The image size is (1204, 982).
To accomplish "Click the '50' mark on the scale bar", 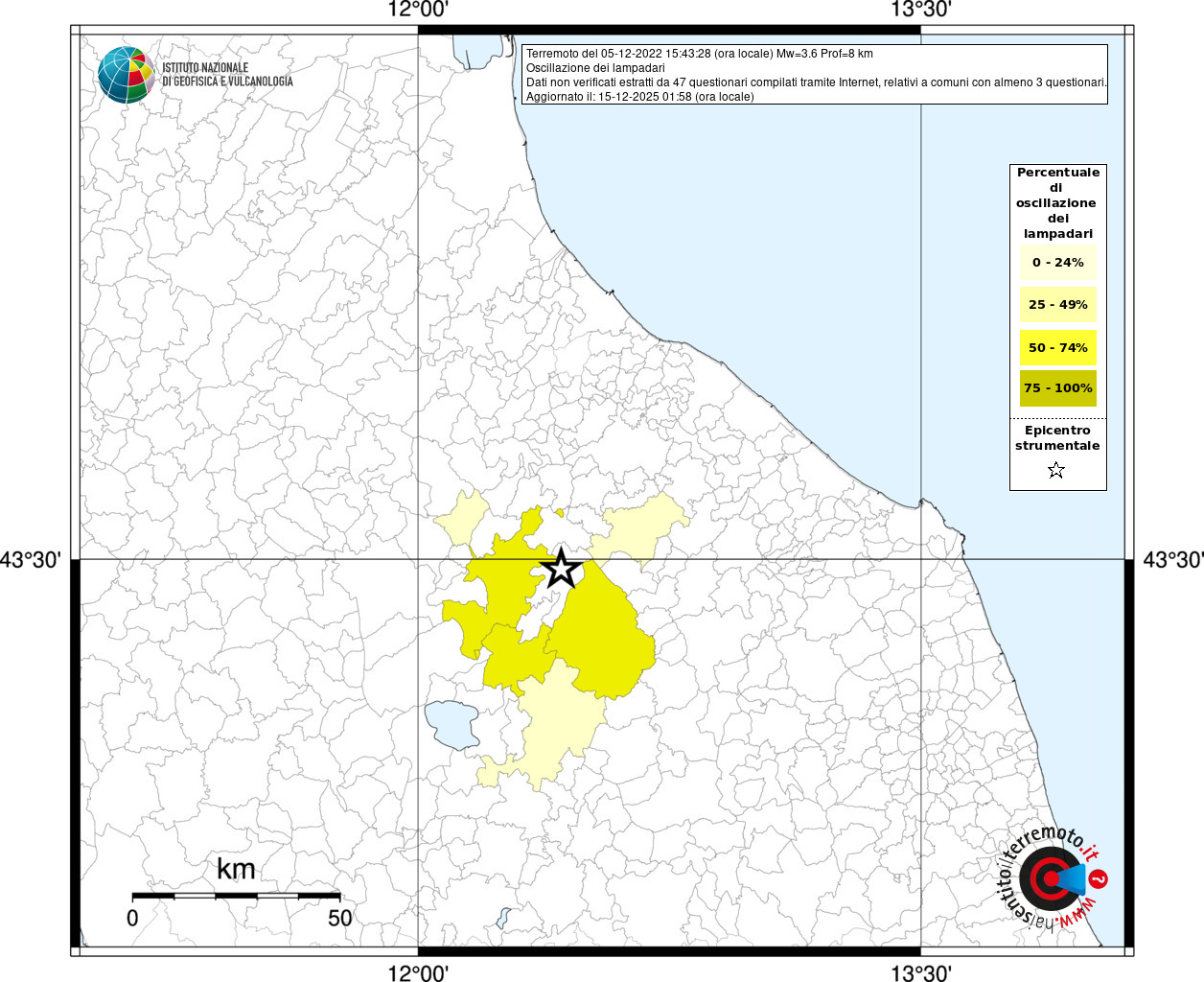I will (x=339, y=918).
